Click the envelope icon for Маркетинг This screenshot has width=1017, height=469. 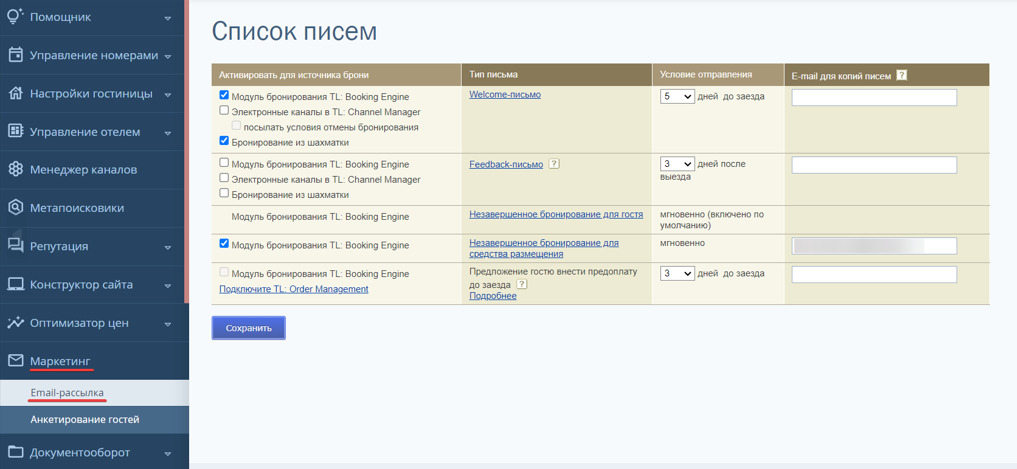coord(15,360)
